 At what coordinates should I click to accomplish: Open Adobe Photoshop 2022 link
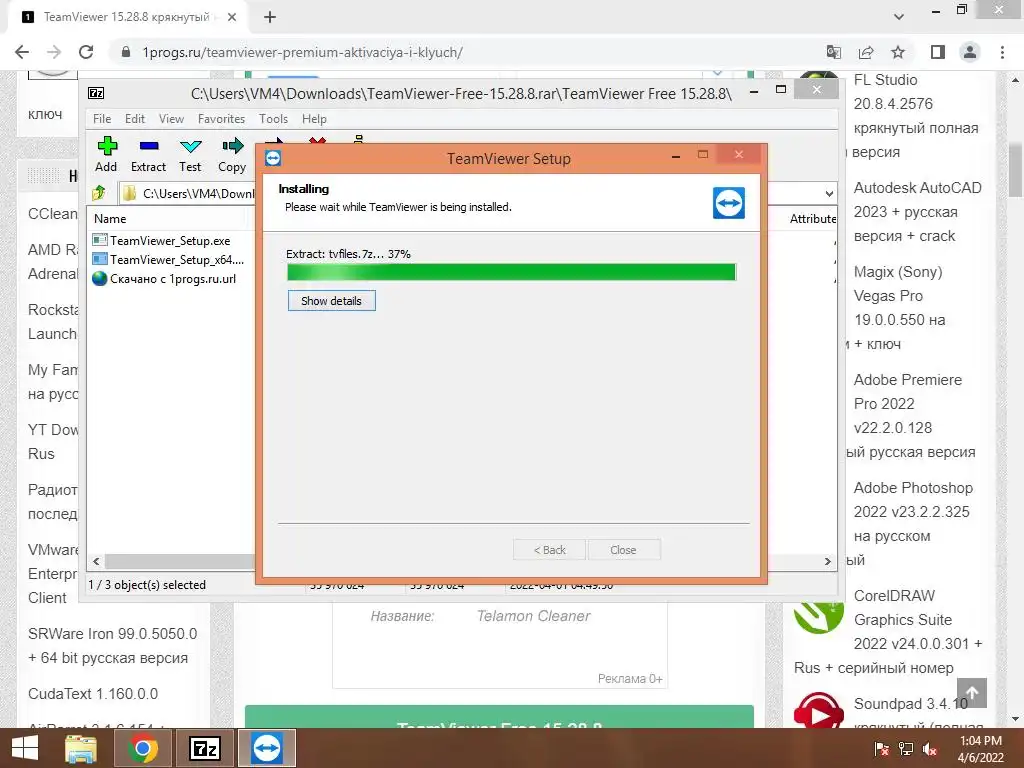[x=913, y=512]
